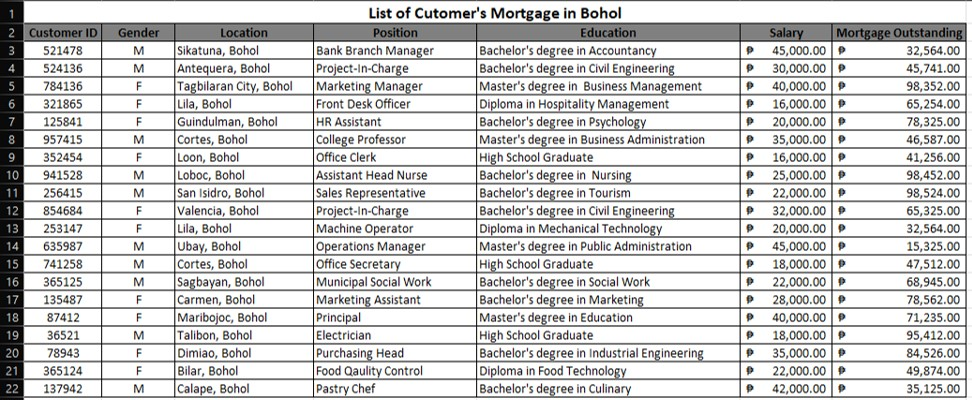
Task: Select row header number 5
Action: click(11, 86)
